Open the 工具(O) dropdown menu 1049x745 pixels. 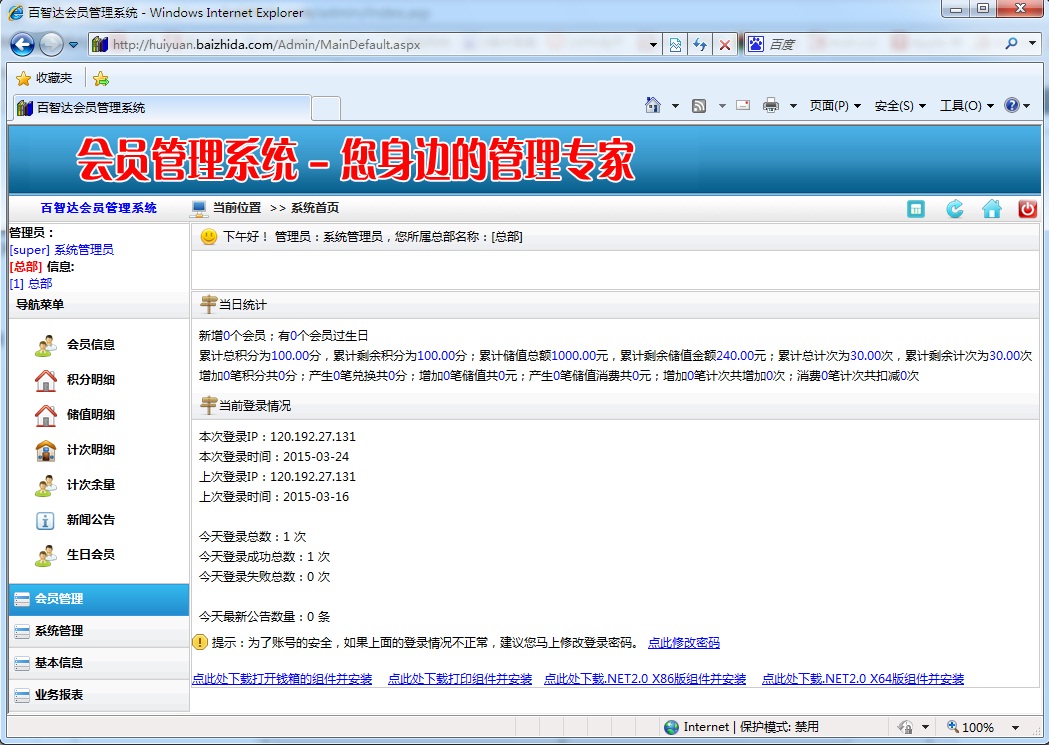pyautogui.click(x=966, y=106)
